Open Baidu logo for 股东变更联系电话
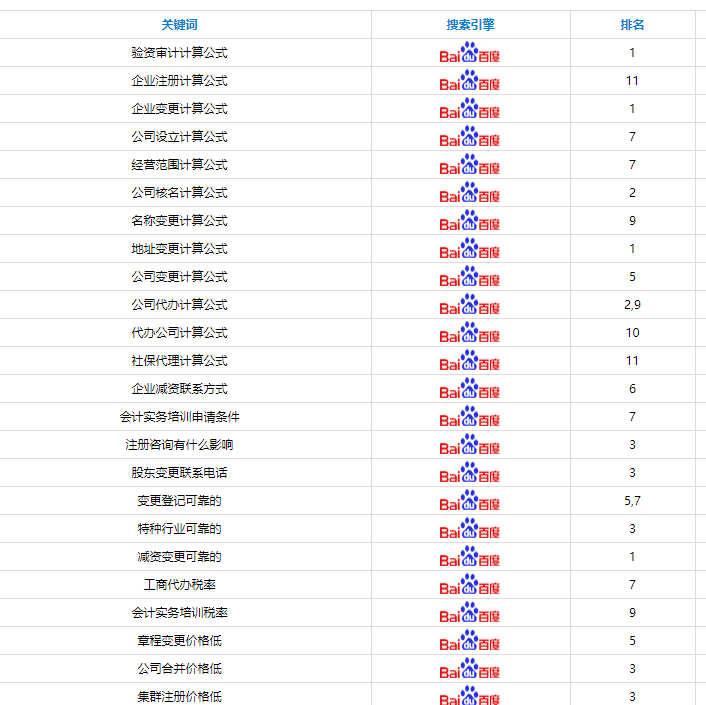706x705 pixels. tap(470, 472)
